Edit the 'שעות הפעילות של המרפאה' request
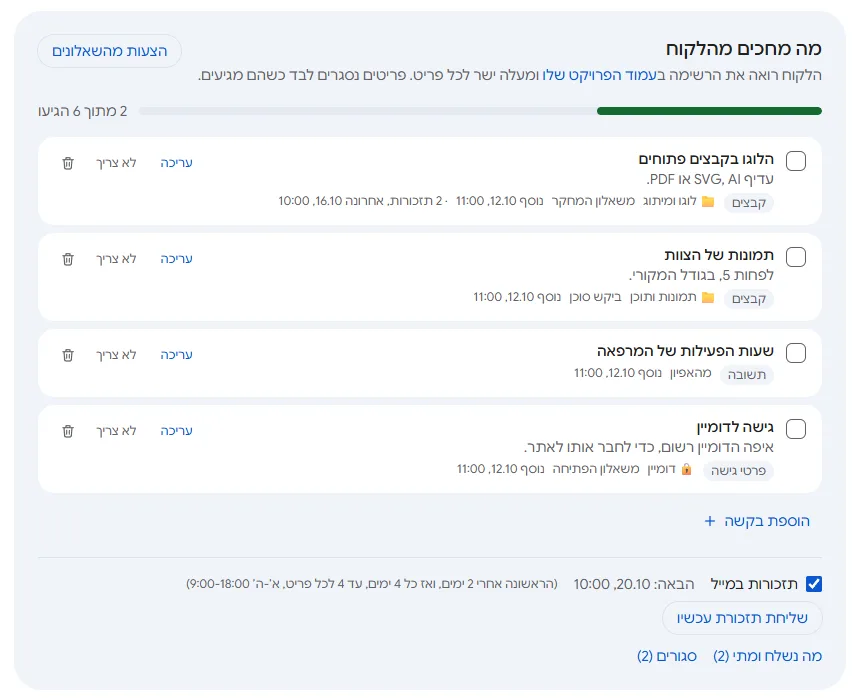The width and height of the screenshot is (860, 700). coord(177,355)
